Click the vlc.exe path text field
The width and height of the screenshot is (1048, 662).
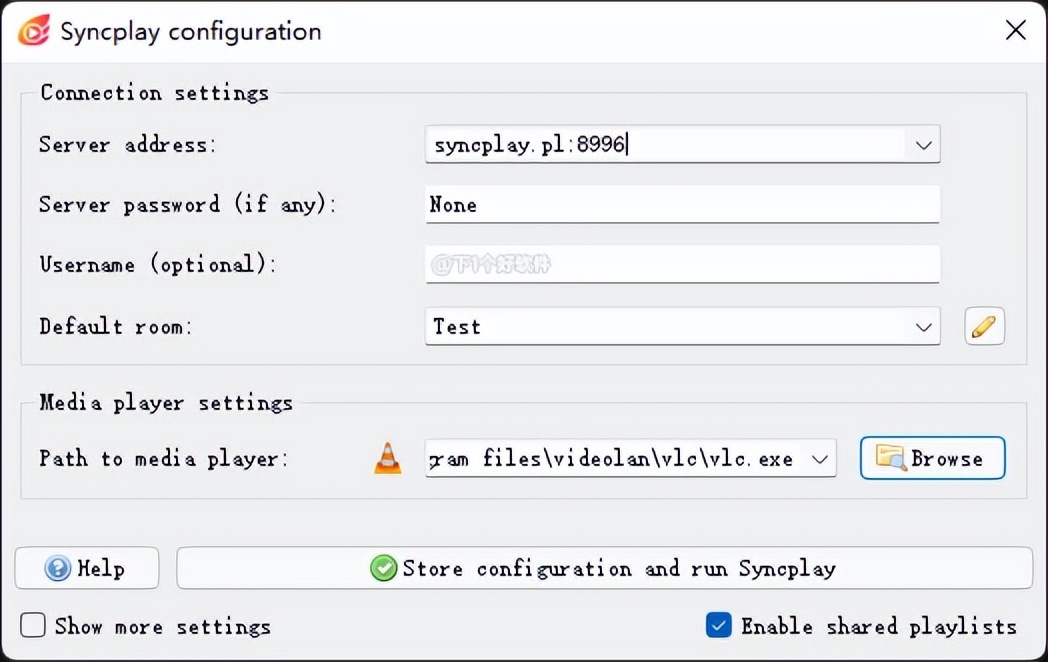pyautogui.click(x=612, y=459)
